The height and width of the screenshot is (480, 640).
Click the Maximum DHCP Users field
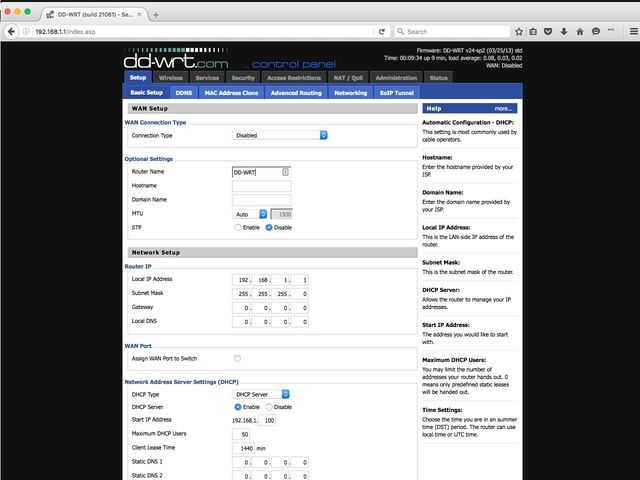(241, 434)
